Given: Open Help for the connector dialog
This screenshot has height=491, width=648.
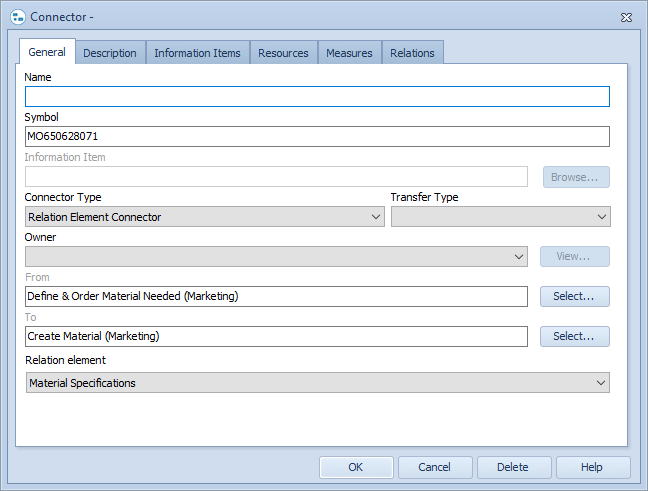Looking at the screenshot, I should point(592,467).
